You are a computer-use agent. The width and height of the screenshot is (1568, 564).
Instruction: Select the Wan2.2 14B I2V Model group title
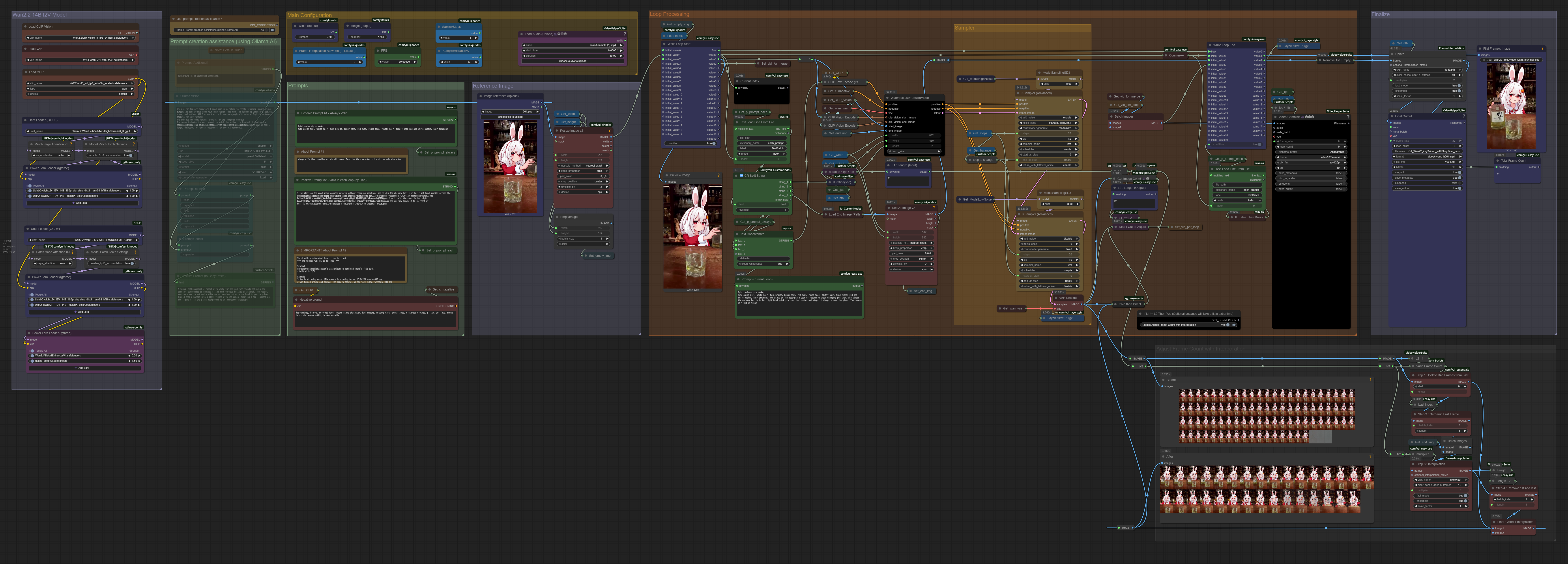click(x=39, y=15)
